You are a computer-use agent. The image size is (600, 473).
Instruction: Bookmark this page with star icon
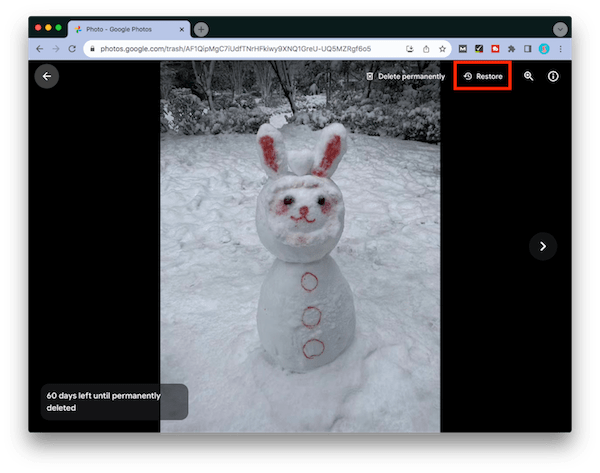click(x=441, y=48)
